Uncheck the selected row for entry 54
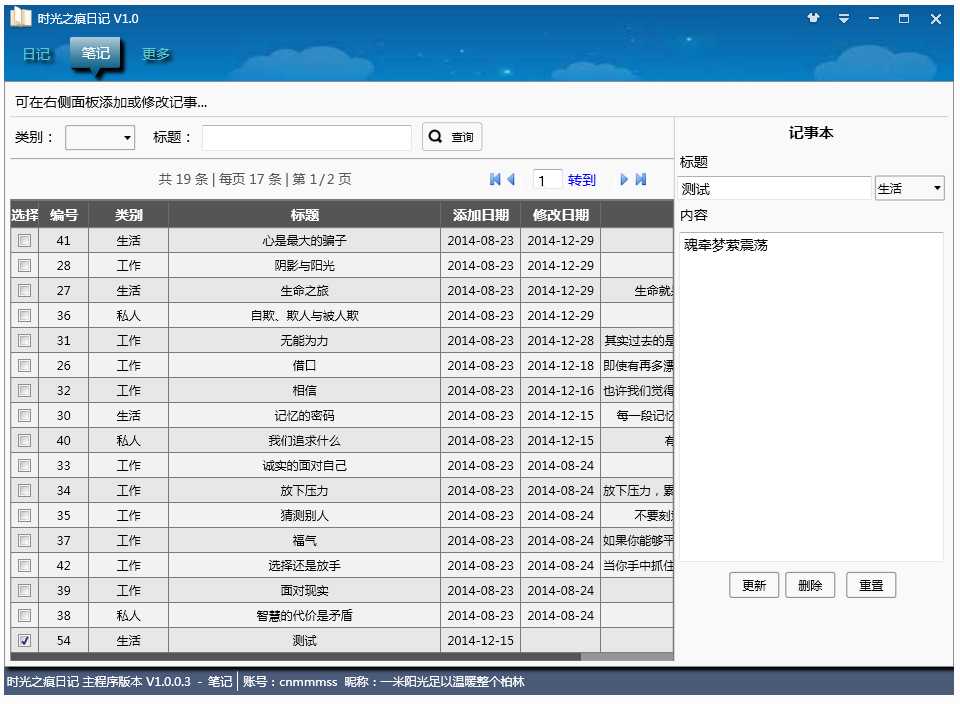 pyautogui.click(x=24, y=640)
